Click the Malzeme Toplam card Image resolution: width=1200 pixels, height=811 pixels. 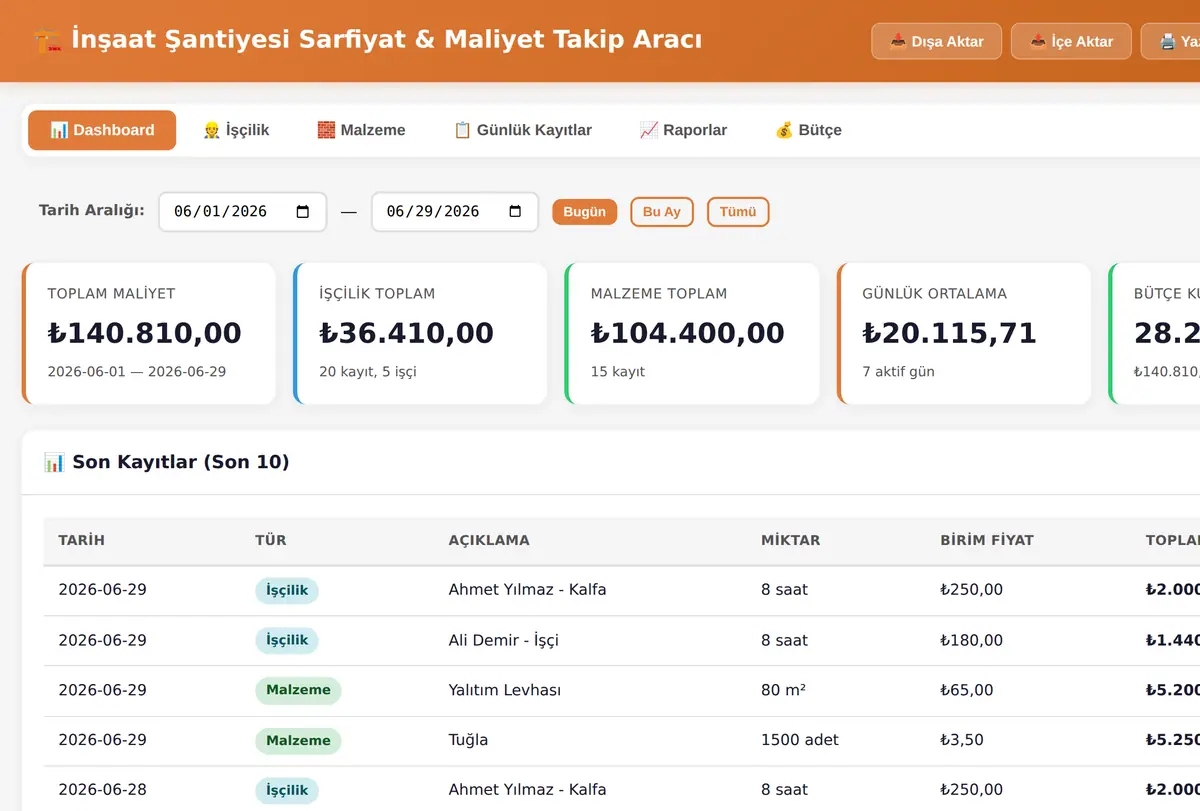pyautogui.click(x=692, y=334)
